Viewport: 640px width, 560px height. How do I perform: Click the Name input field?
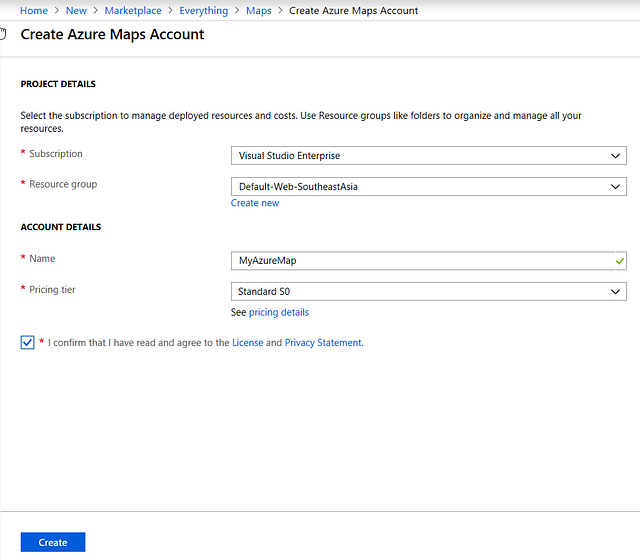[429, 261]
